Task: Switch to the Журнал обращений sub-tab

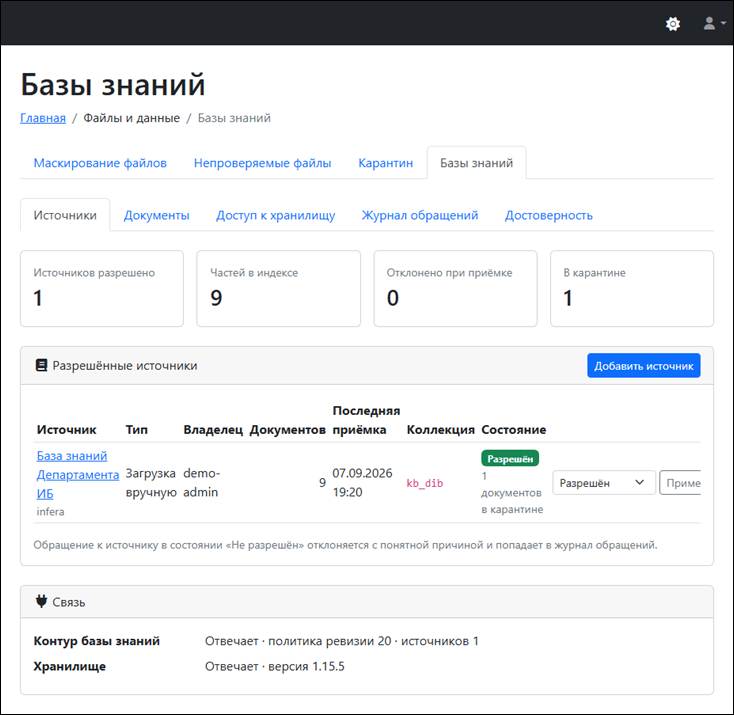Action: [419, 215]
